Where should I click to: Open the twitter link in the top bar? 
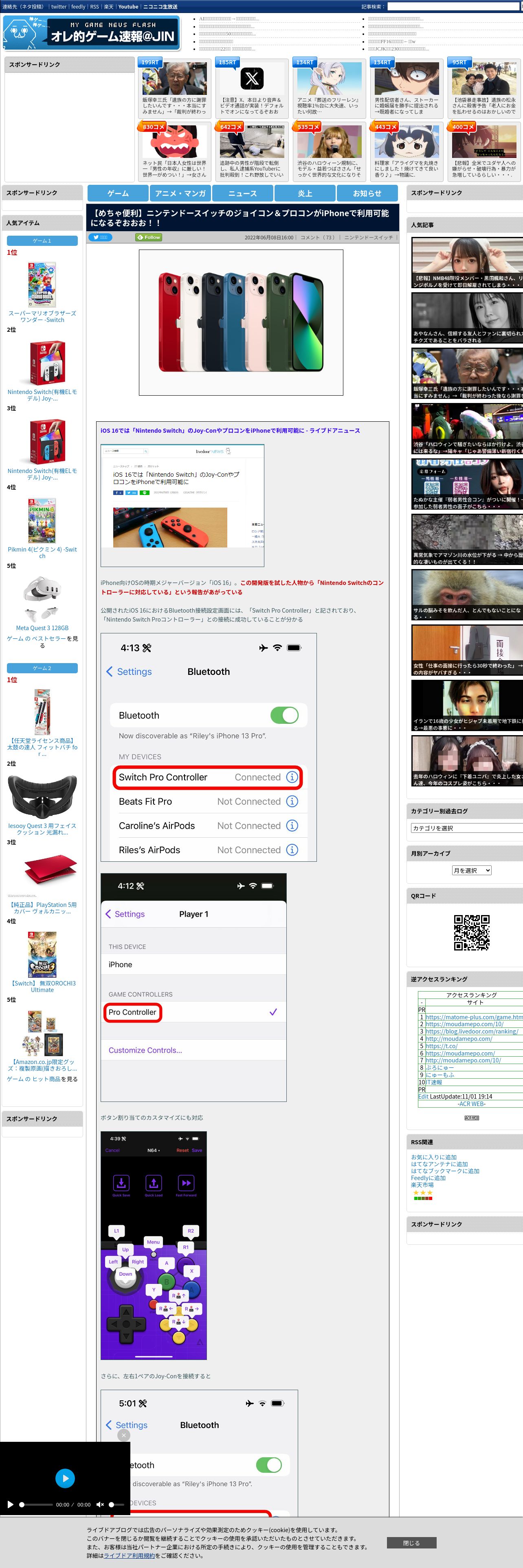(x=59, y=7)
